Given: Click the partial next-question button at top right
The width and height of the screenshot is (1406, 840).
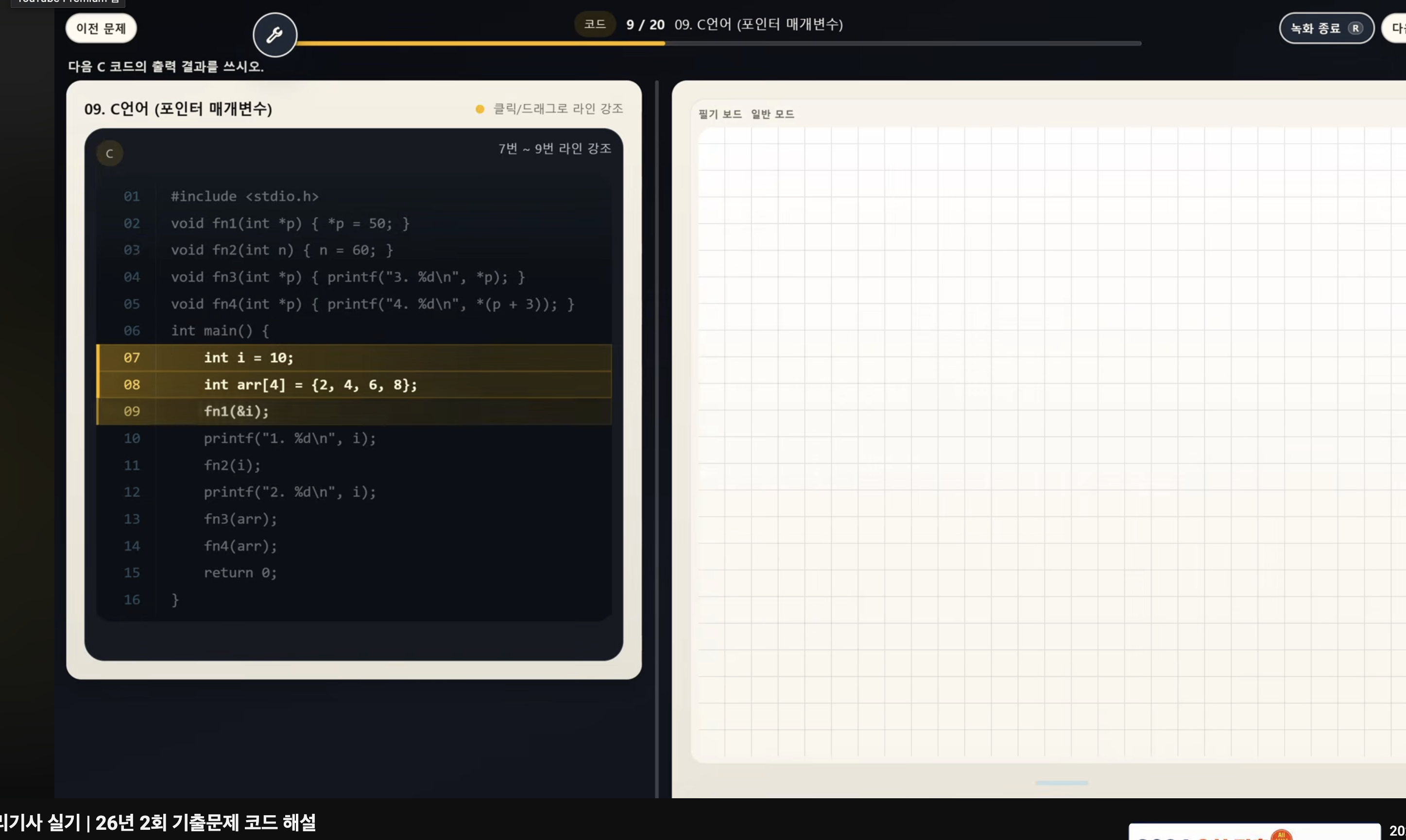Looking at the screenshot, I should coord(1394,28).
